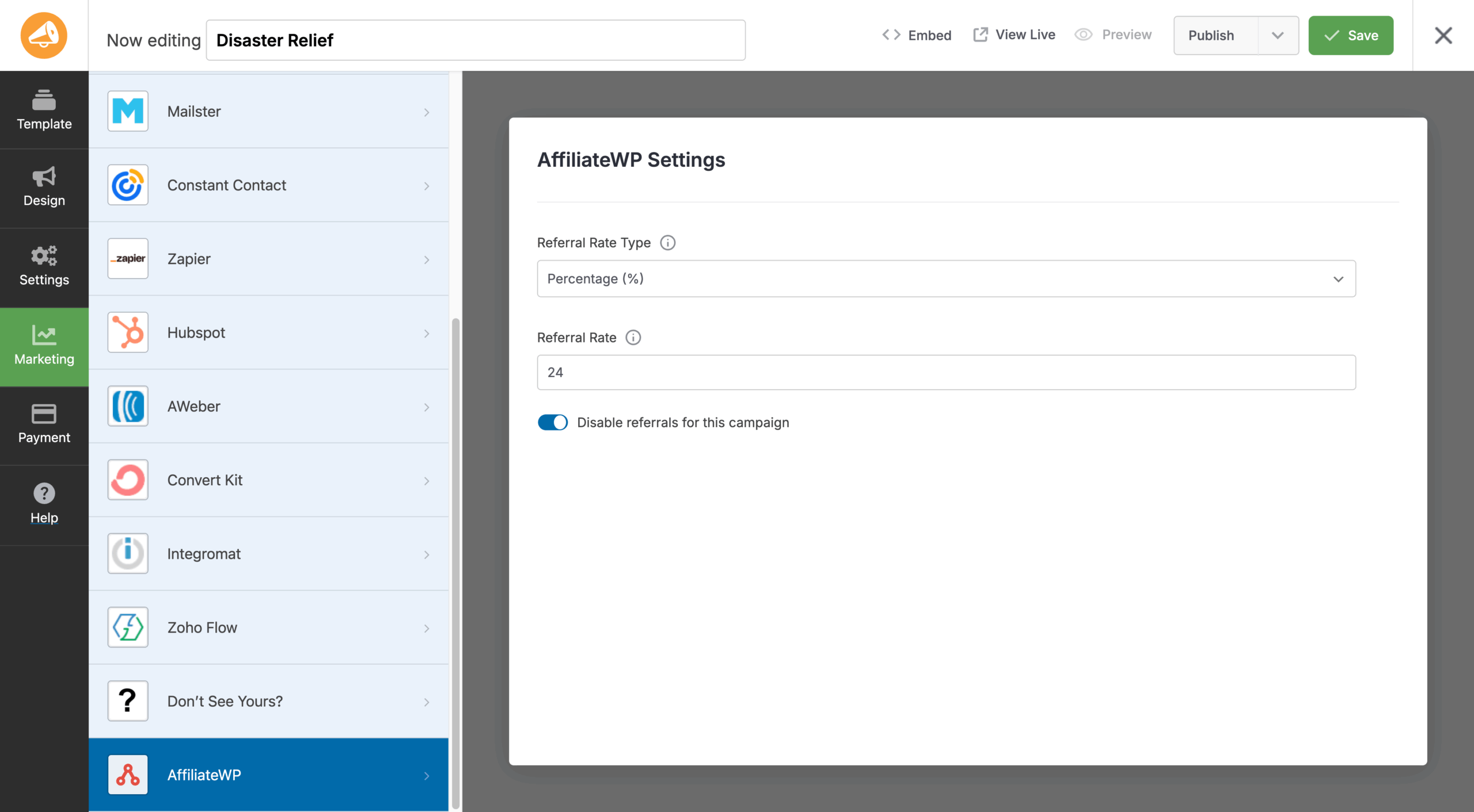The height and width of the screenshot is (812, 1474).
Task: Click the Convert Kit logo icon
Action: (x=128, y=479)
